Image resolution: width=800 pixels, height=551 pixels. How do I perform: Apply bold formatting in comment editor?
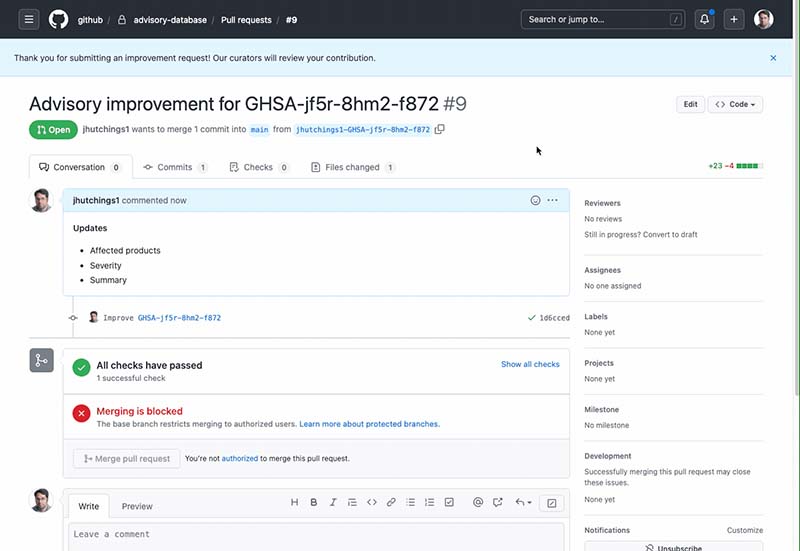pos(313,502)
